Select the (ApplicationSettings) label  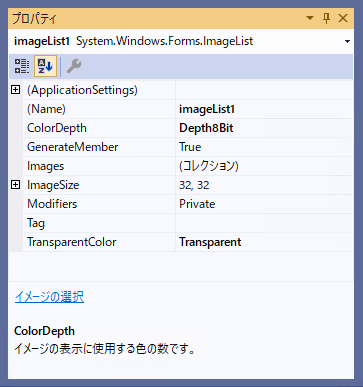point(82,90)
